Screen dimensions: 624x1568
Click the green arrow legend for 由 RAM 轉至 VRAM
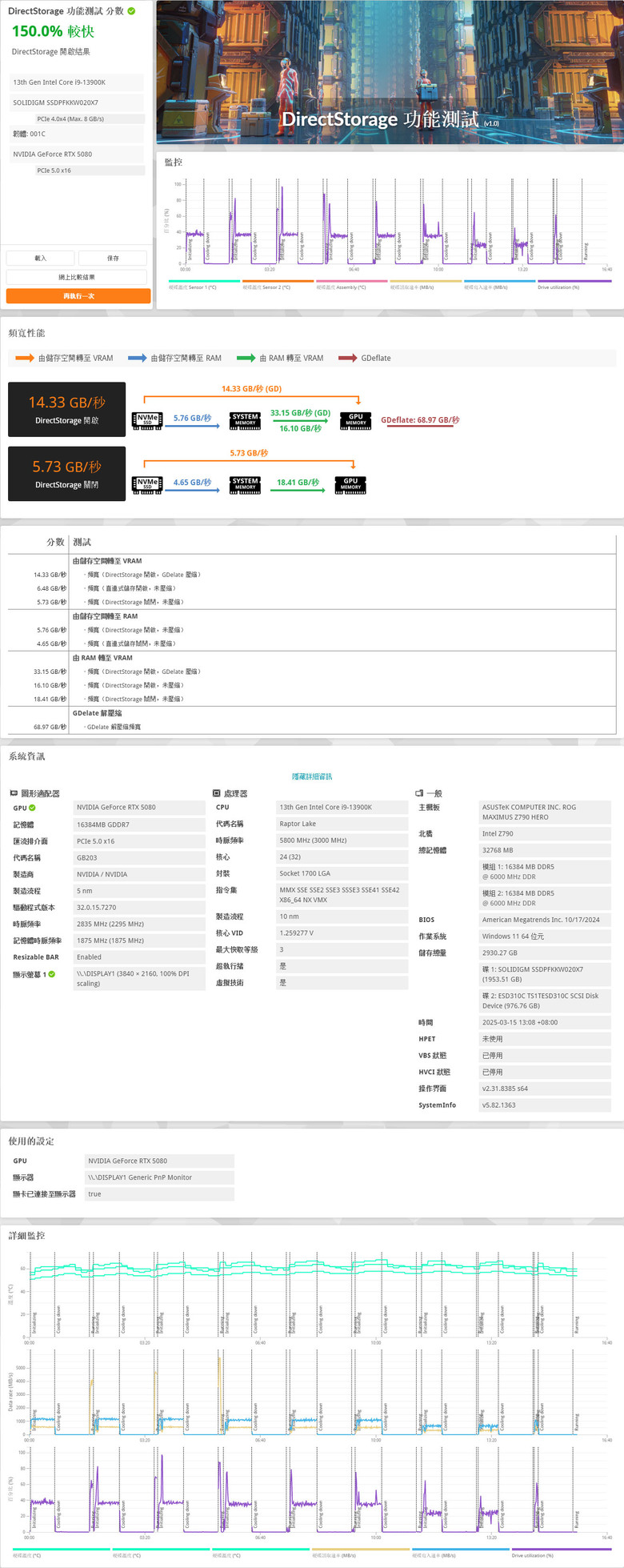(x=246, y=358)
